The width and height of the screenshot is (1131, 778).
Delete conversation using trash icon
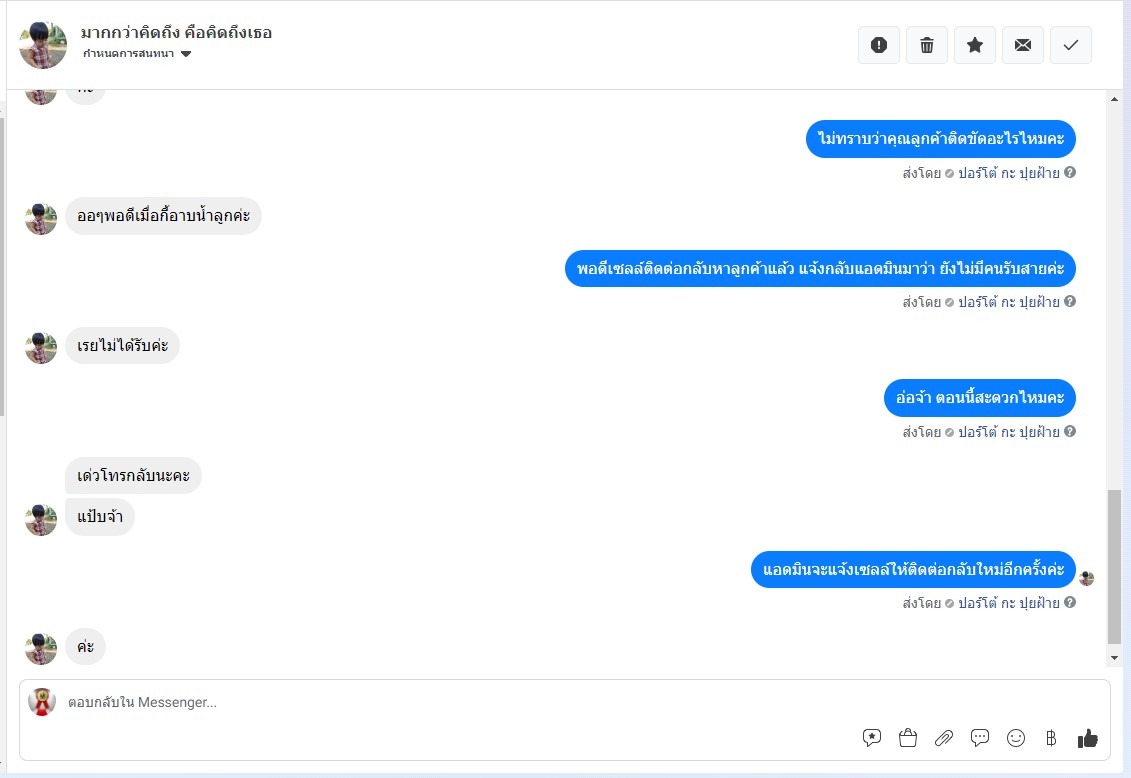coord(927,45)
